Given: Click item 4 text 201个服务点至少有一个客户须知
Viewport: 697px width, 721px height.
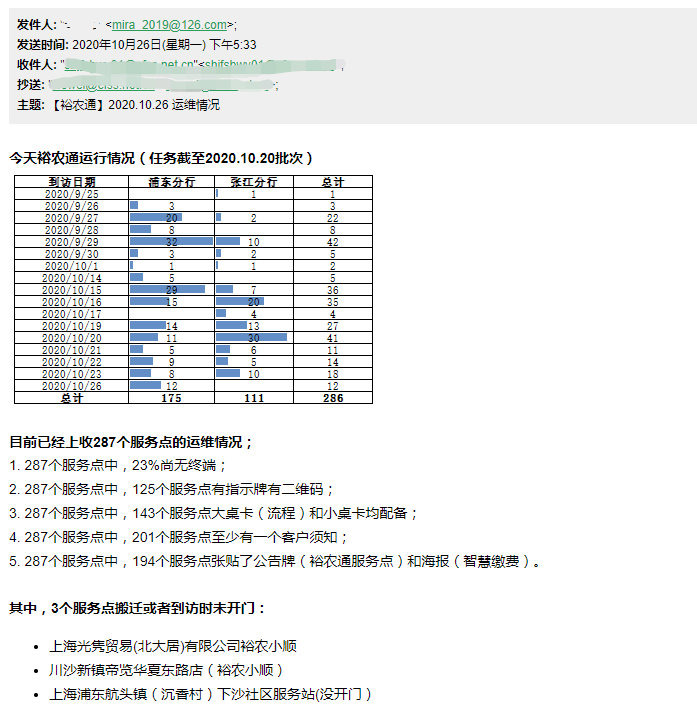Looking at the screenshot, I should click(x=235, y=537).
